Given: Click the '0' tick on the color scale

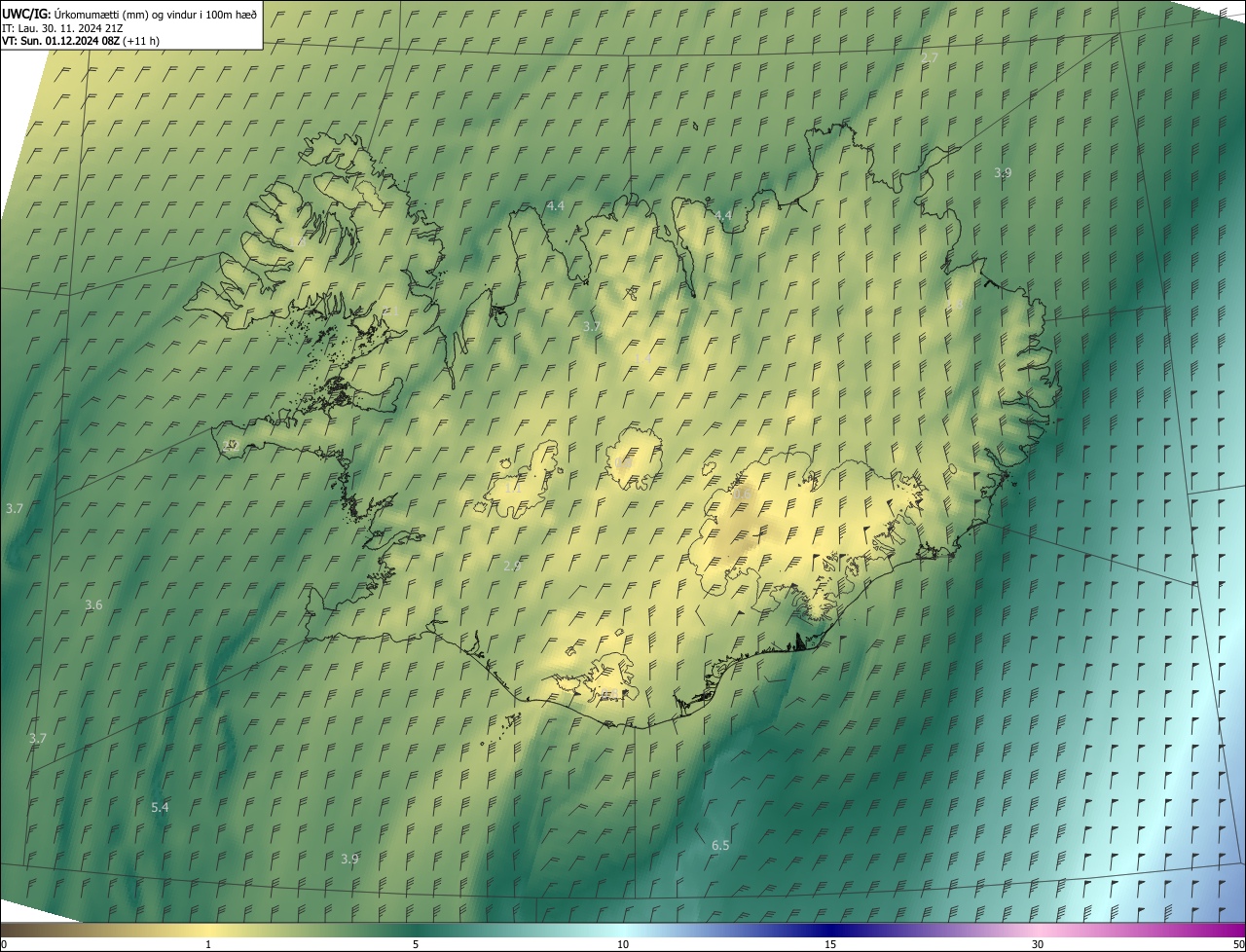Looking at the screenshot, I should [x=3, y=944].
